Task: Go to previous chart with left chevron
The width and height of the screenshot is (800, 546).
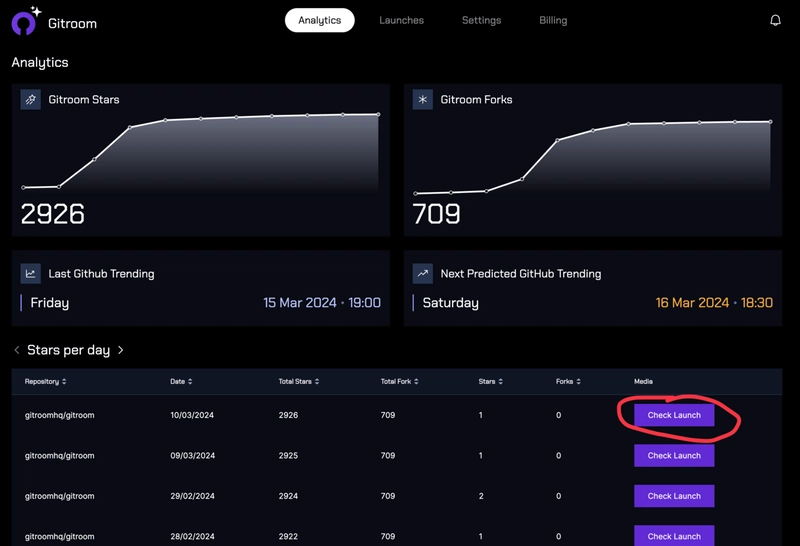Action: tap(17, 350)
